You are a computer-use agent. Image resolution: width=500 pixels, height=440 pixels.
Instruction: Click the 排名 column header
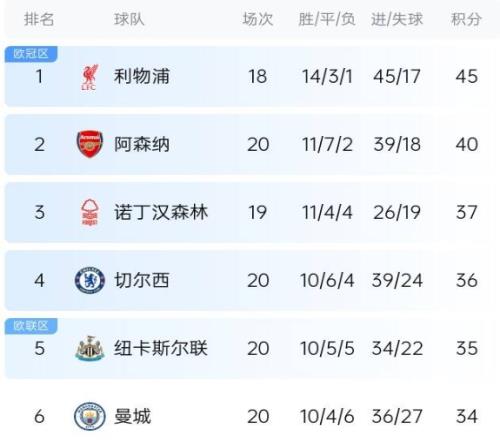click(x=39, y=19)
